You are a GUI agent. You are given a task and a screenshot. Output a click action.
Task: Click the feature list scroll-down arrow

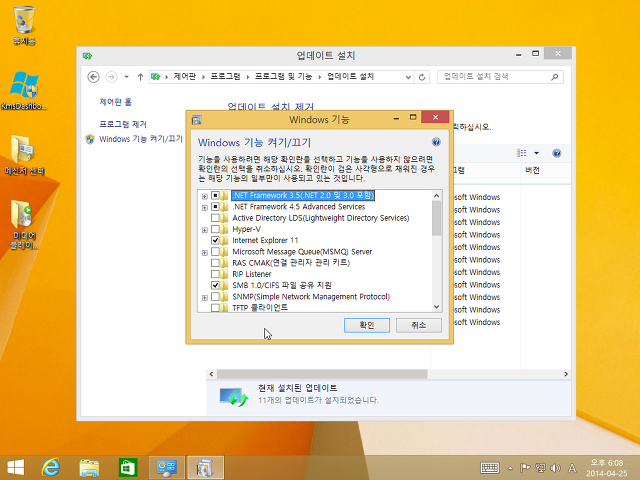tap(436, 307)
